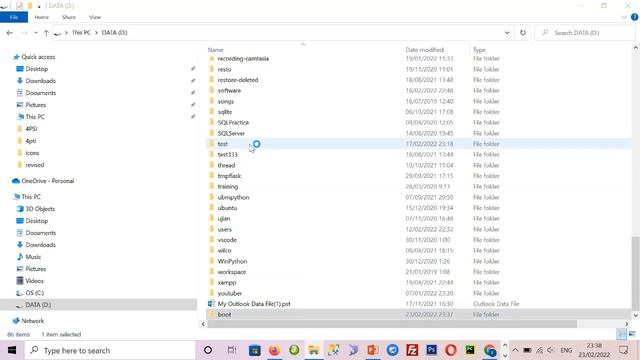The image size is (640, 360).
Task: Open FileZilla from the taskbar
Action: click(x=412, y=350)
